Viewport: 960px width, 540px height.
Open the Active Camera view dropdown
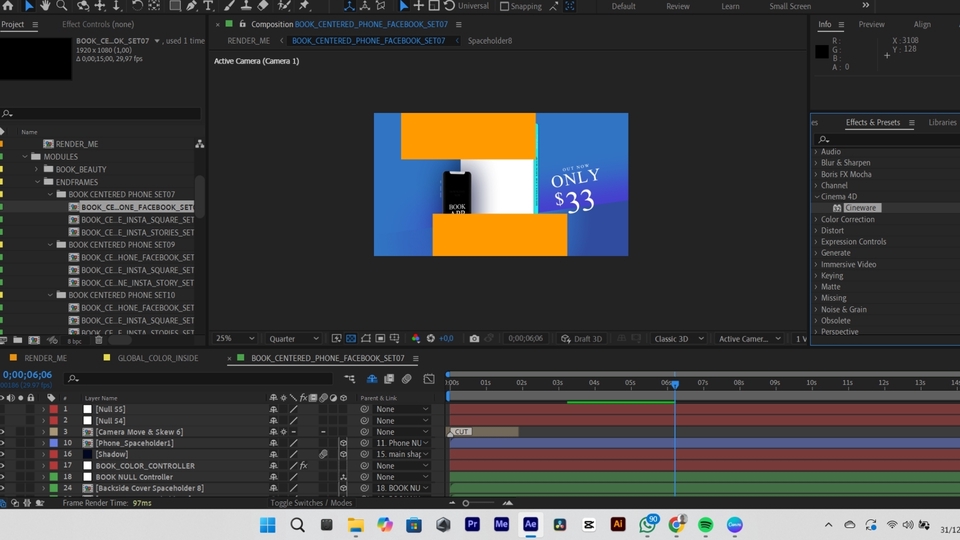pyautogui.click(x=749, y=339)
